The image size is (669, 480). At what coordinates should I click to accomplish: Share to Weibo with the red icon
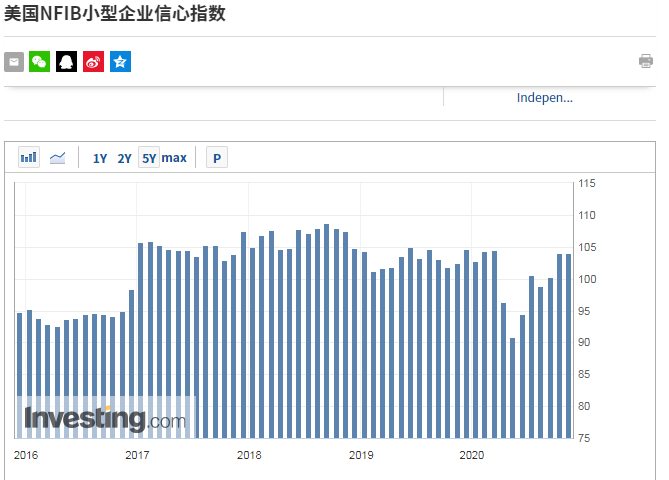93,62
